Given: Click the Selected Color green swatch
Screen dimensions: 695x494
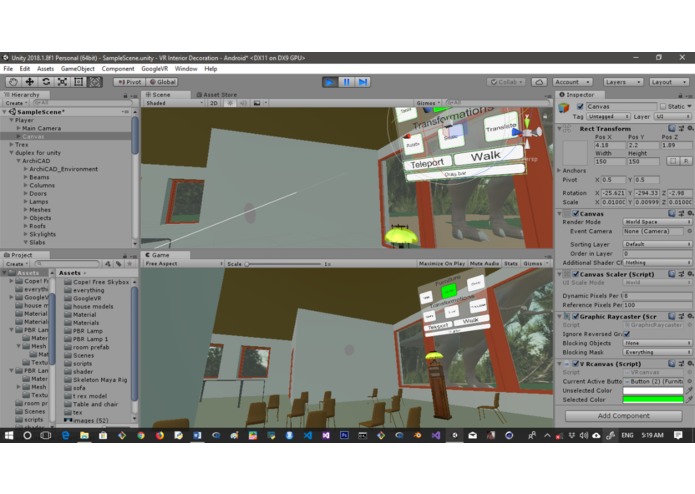Looking at the screenshot, I should coord(653,400).
